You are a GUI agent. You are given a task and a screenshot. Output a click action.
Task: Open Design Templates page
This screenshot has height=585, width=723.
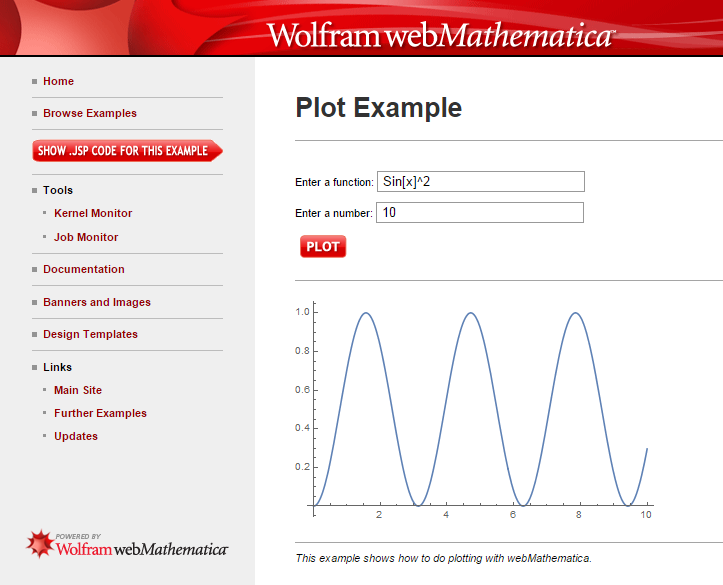[90, 334]
